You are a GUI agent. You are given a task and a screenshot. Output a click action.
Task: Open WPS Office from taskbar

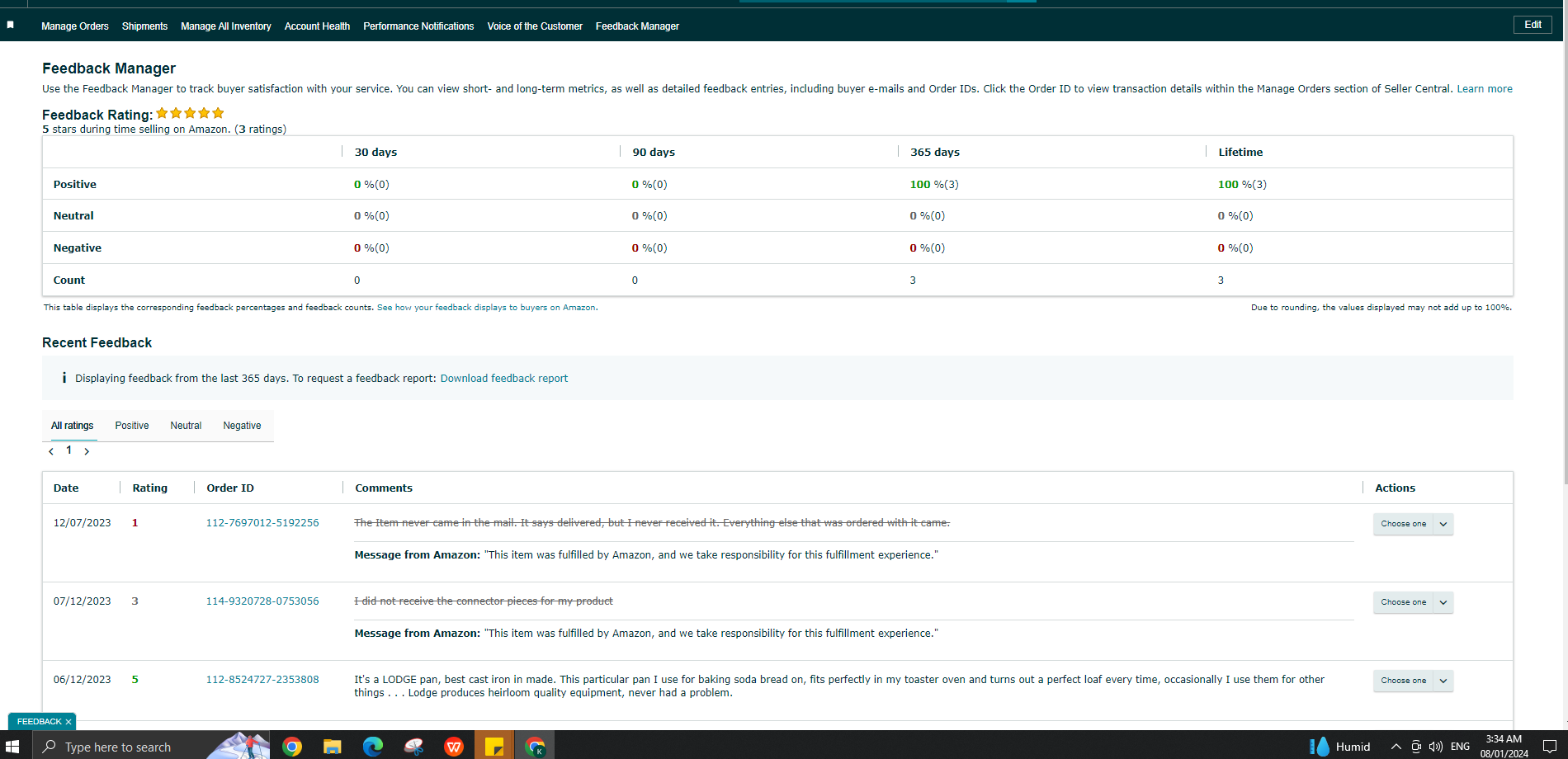click(454, 747)
